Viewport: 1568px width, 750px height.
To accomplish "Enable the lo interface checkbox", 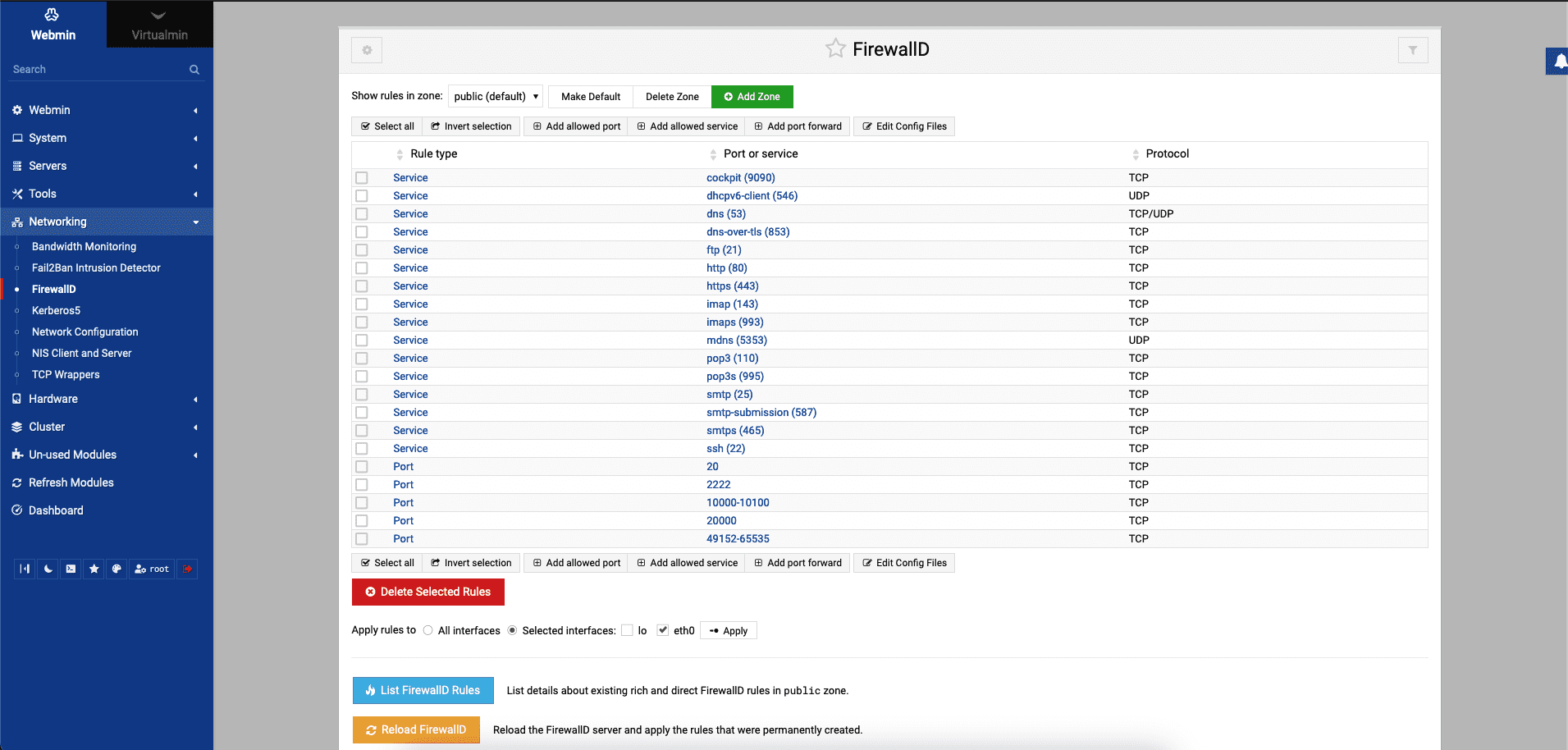I will click(628, 630).
